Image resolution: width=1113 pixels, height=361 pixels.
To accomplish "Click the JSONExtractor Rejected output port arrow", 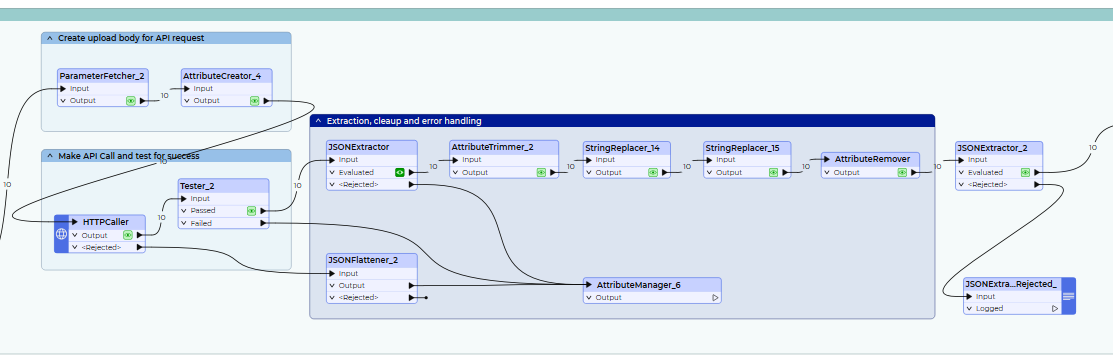I will click(x=412, y=184).
